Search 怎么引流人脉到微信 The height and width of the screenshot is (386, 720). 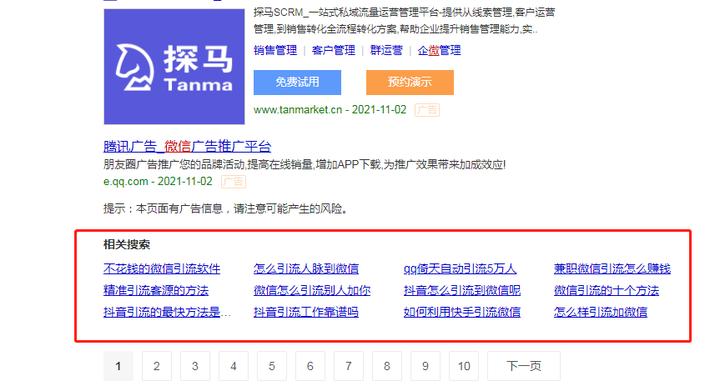(306, 269)
